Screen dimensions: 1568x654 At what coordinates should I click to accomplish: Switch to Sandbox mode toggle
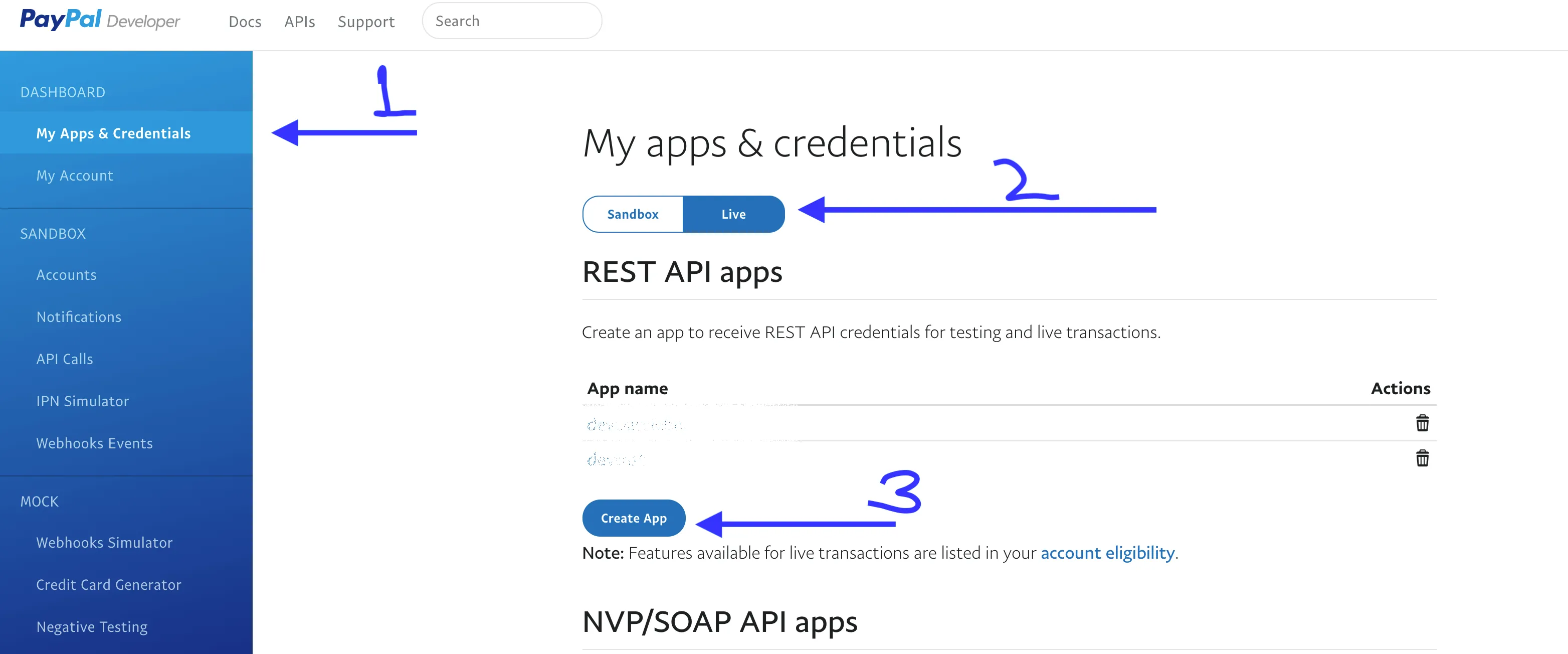(633, 214)
